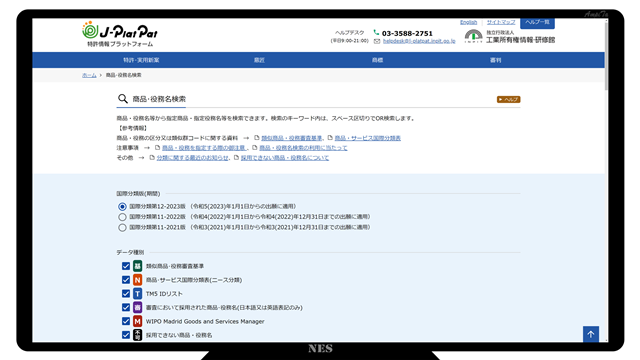640x360 pixels.
Task: Click the green 基 icon for 類似商品・役務審査基準
Action: pyautogui.click(x=138, y=266)
